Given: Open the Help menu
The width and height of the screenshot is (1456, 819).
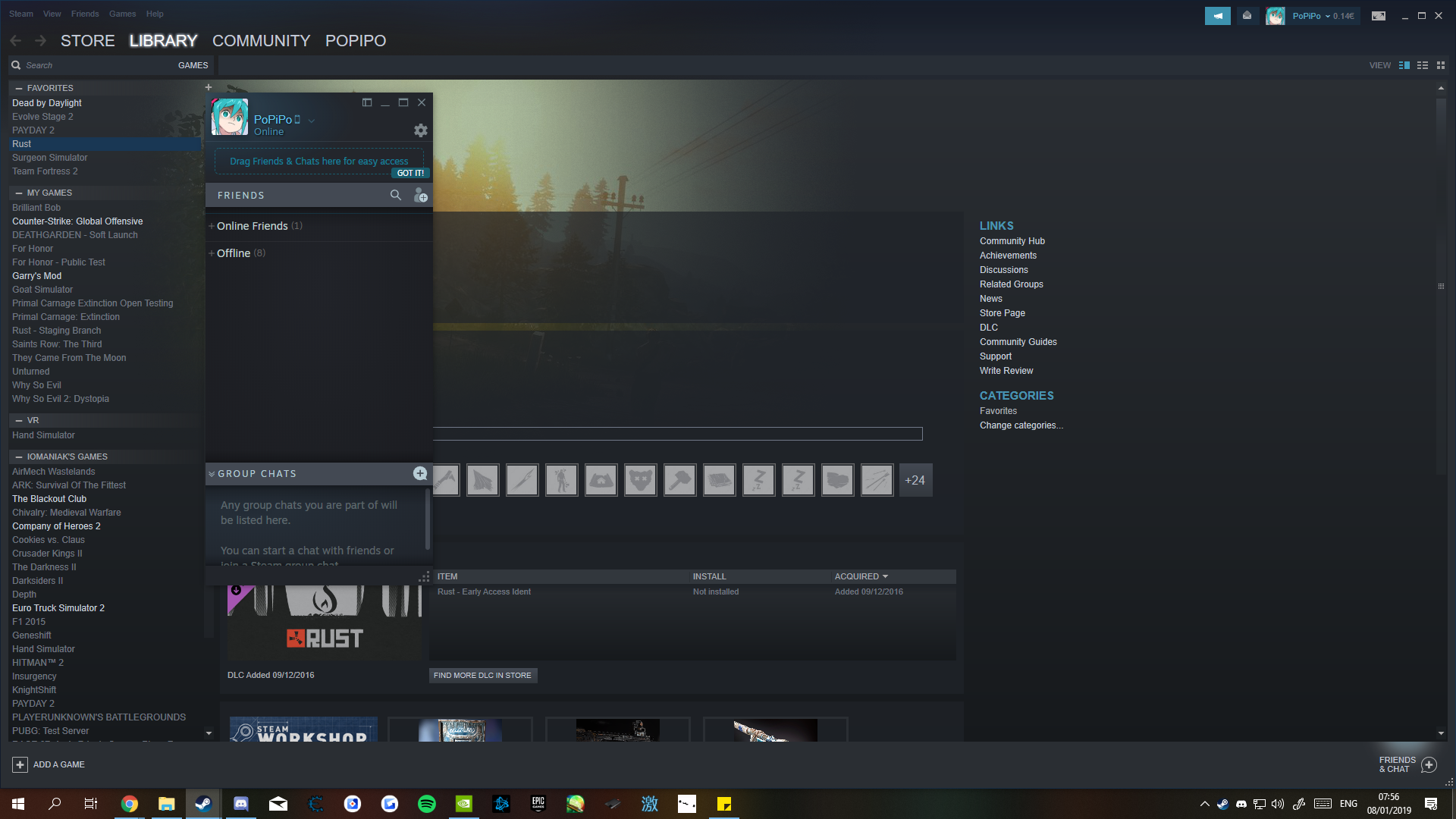Looking at the screenshot, I should (x=155, y=14).
